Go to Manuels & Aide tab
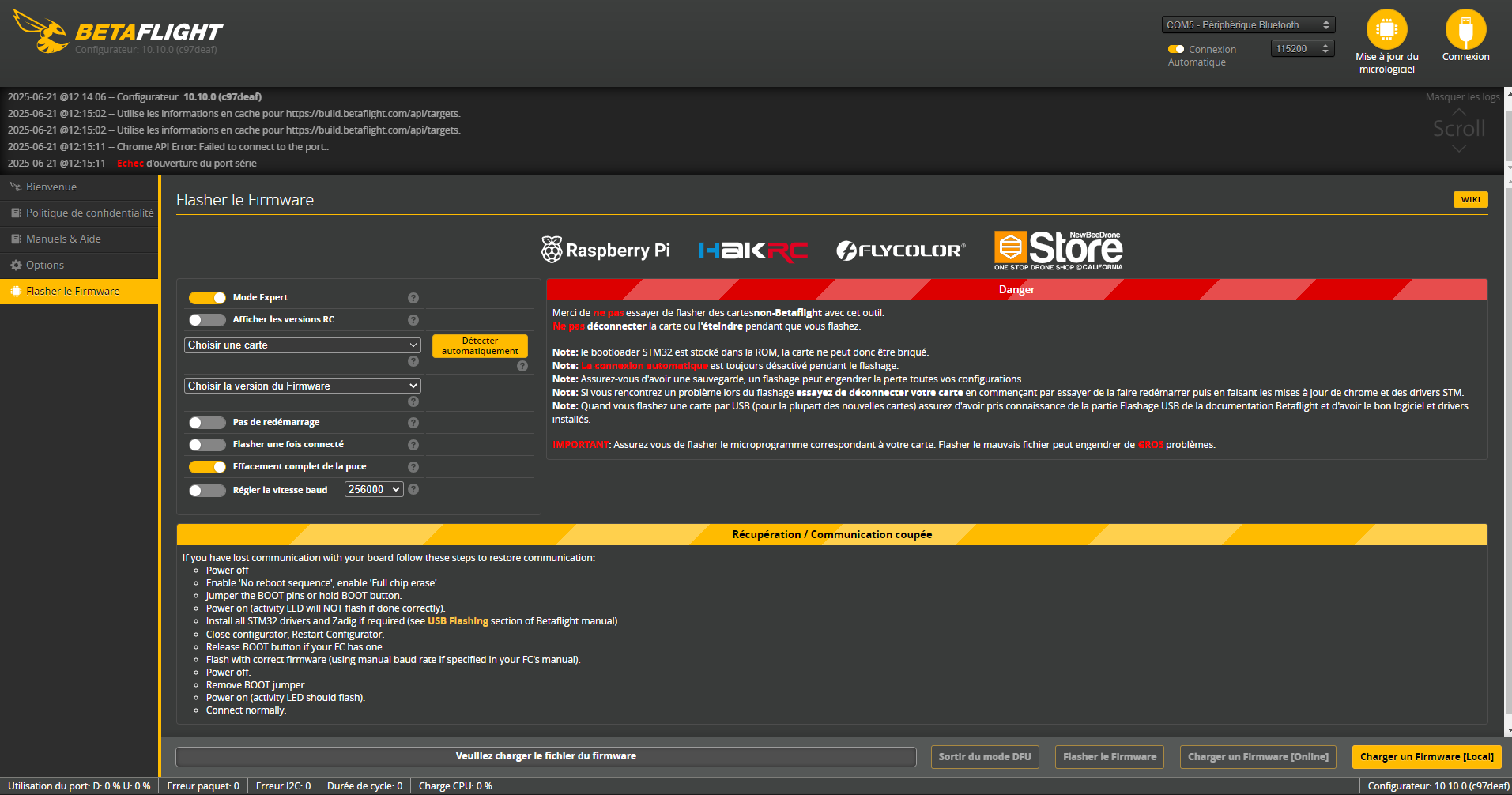Screen dimensions: 1512x795 63,239
